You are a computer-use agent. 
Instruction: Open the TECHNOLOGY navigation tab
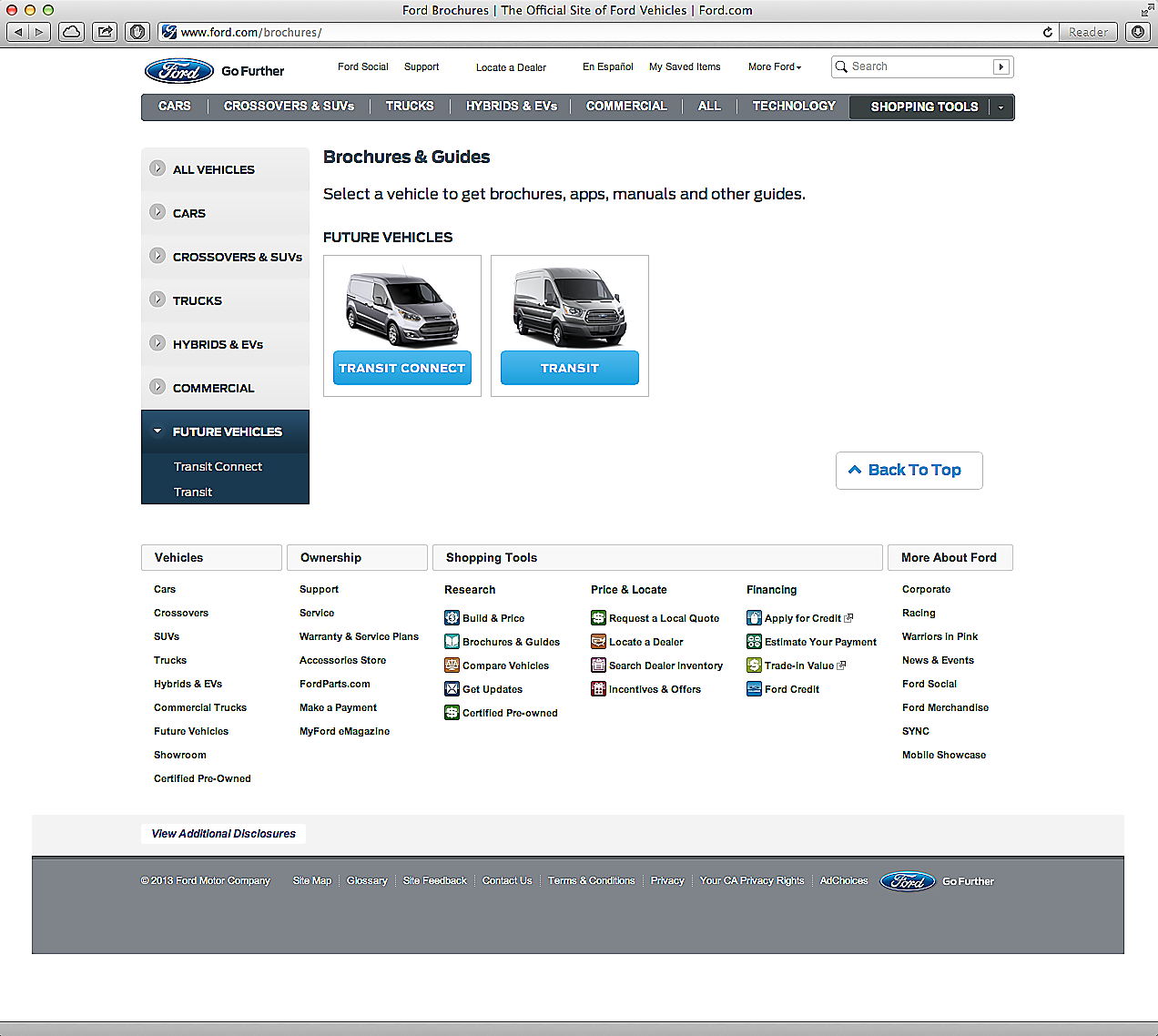pos(794,107)
